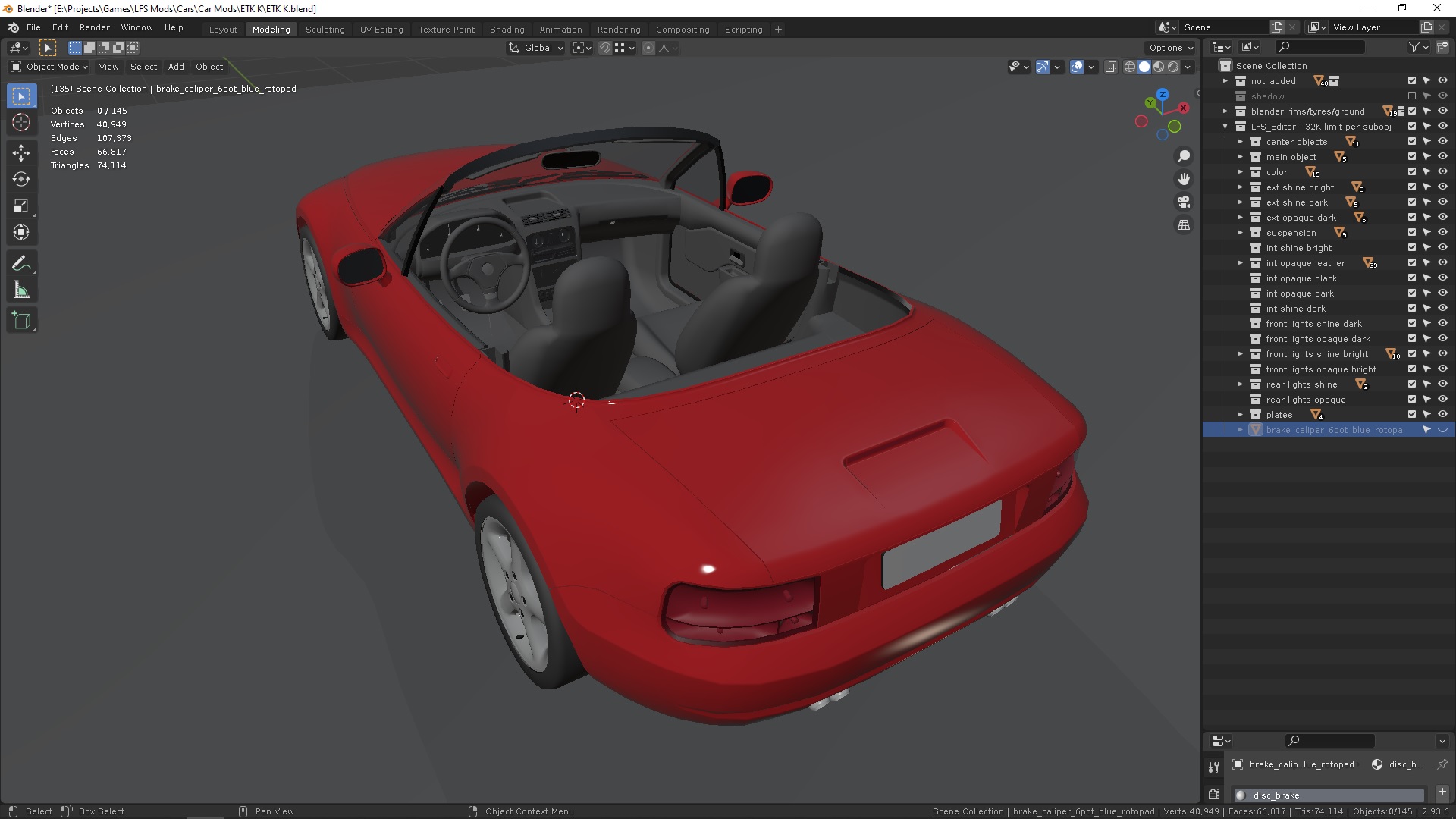The width and height of the screenshot is (1456, 819).
Task: Select the Move tool in toolbar
Action: (x=21, y=152)
